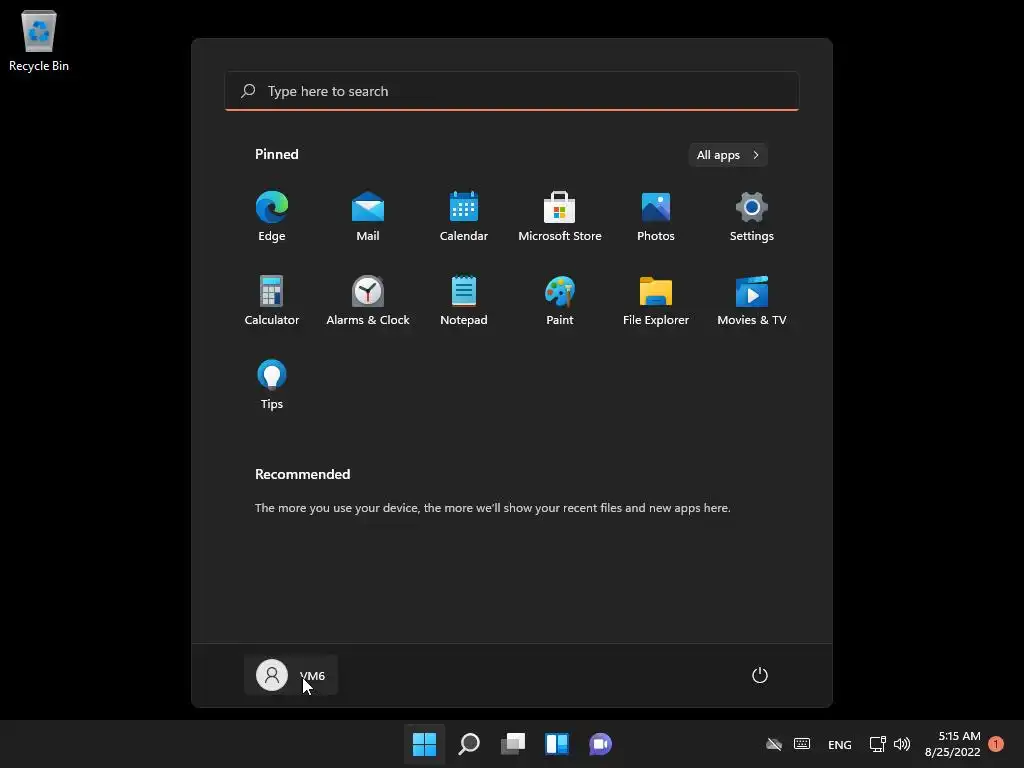Image resolution: width=1024 pixels, height=768 pixels.
Task: Open taskbar Search
Action: click(469, 744)
